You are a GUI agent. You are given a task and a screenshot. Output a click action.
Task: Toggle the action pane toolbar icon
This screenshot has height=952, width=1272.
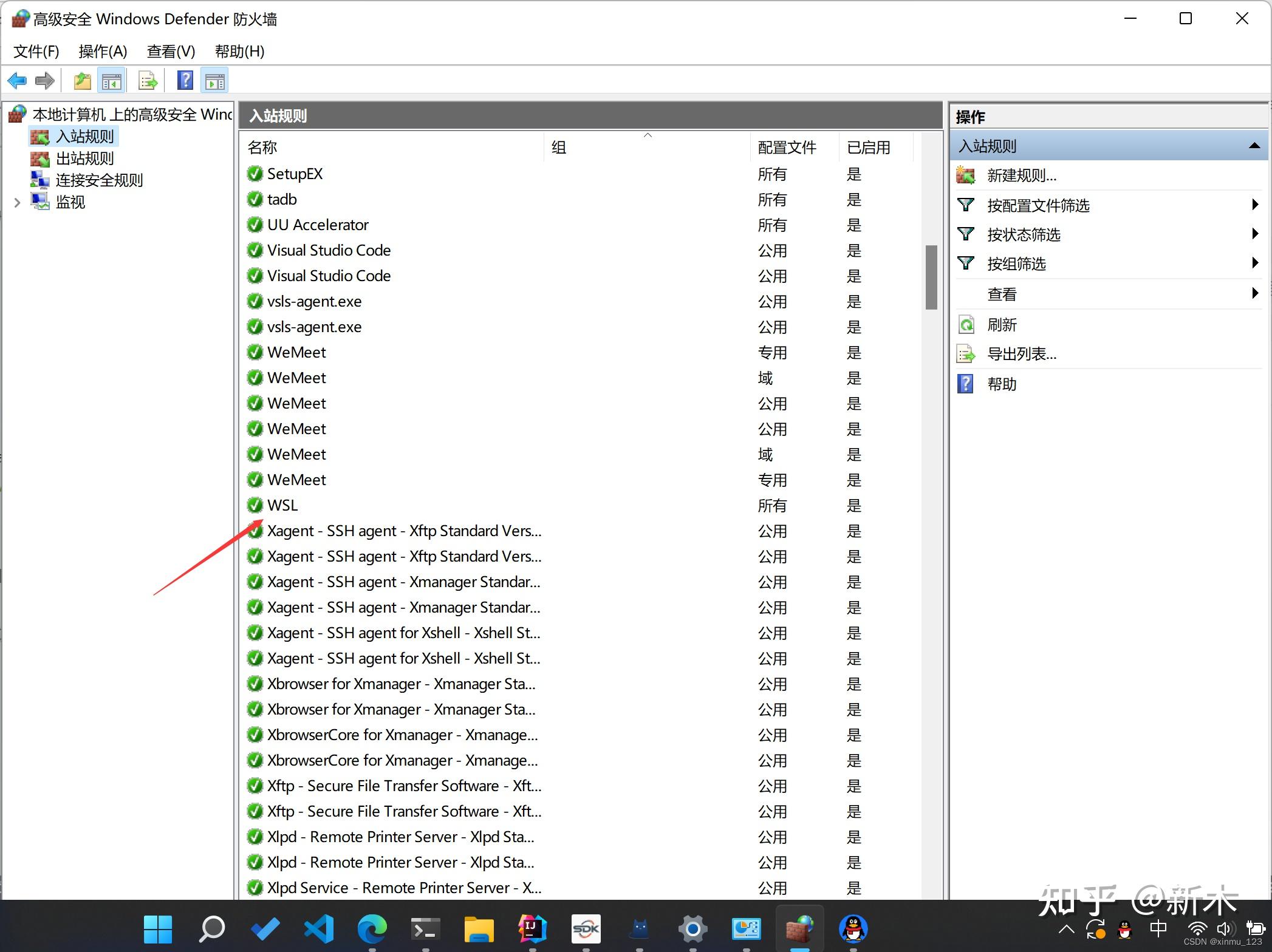pyautogui.click(x=214, y=81)
